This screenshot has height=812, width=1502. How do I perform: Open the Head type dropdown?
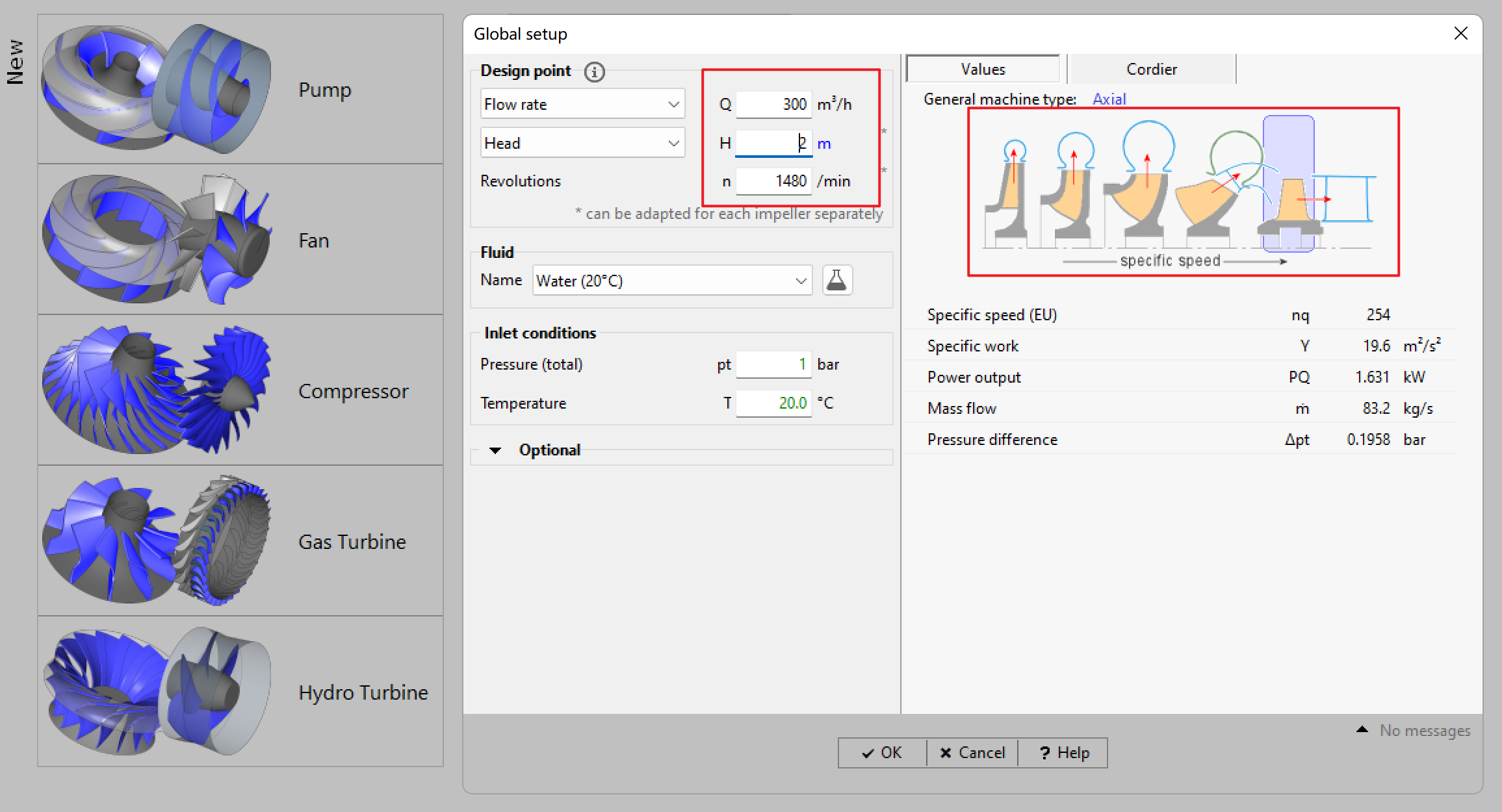[582, 144]
